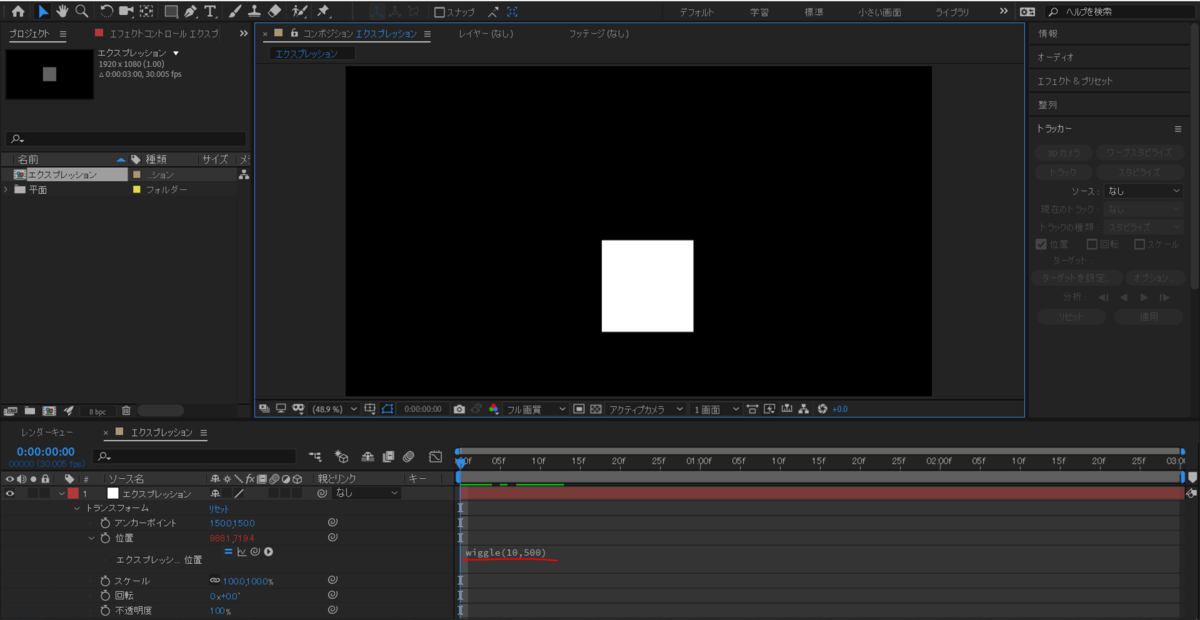Enable the スナップ snapping checkbox
The width and height of the screenshot is (1200, 620).
440,12
